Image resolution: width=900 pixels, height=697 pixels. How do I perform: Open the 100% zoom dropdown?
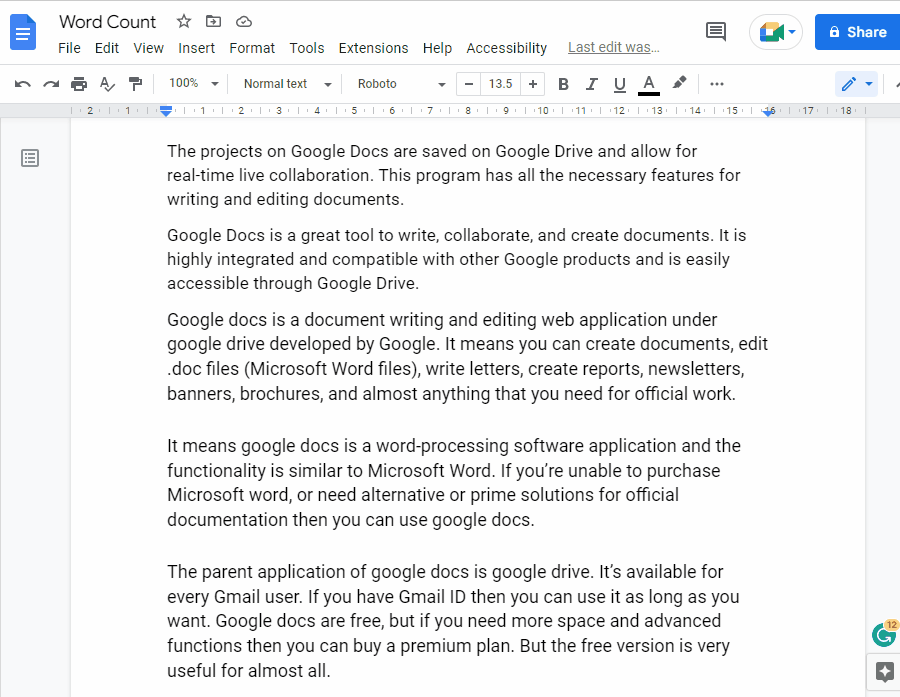pyautogui.click(x=193, y=84)
